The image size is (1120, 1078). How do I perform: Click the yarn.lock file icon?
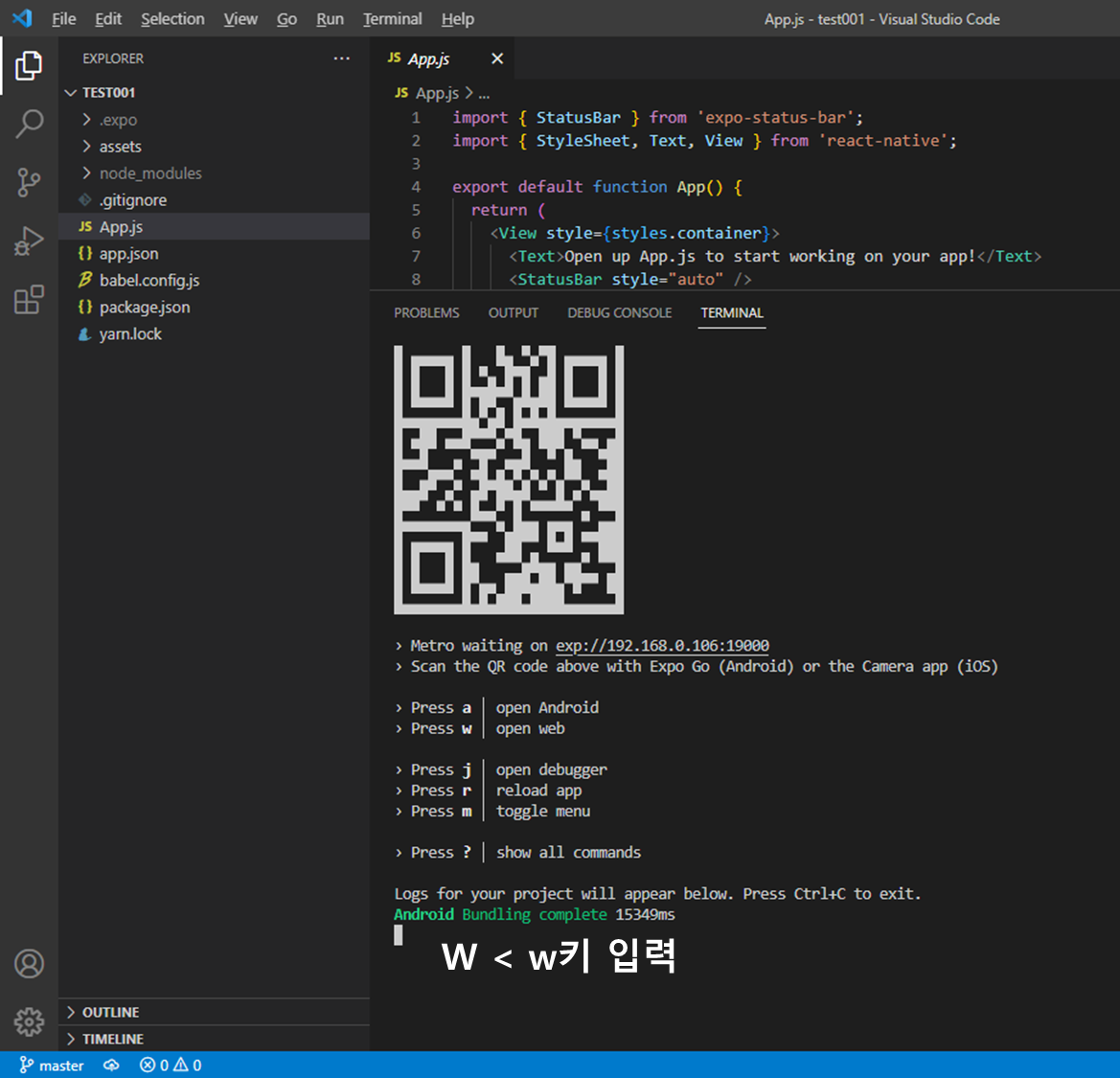85,334
